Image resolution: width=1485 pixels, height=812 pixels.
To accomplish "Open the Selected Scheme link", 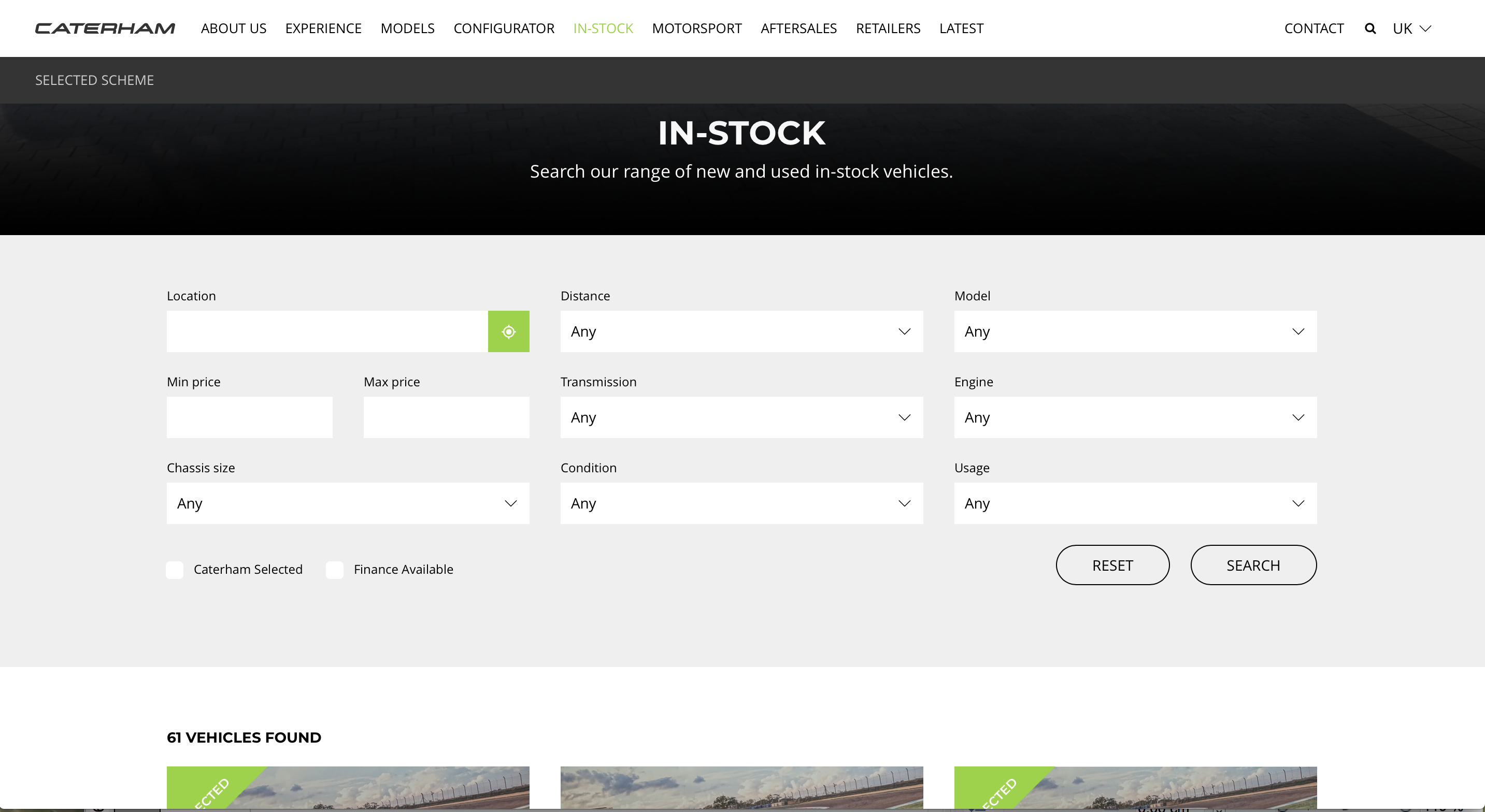I will click(x=94, y=80).
